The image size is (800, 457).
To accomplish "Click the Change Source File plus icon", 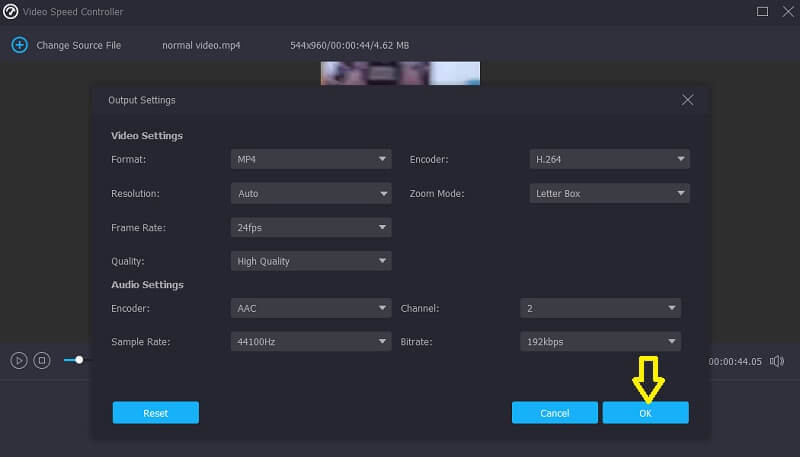I will click(18, 45).
